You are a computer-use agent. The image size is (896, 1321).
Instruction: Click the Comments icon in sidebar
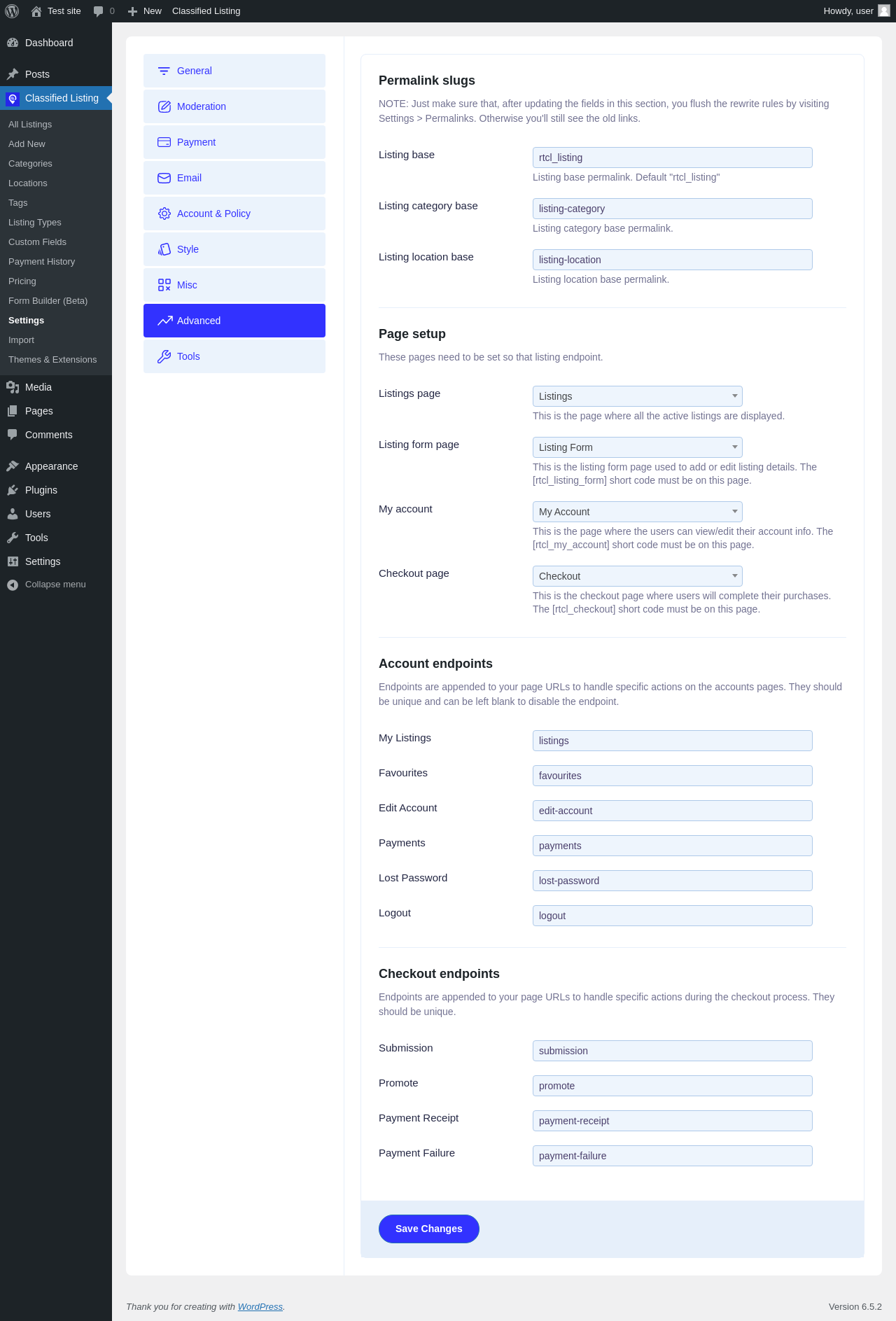(13, 435)
